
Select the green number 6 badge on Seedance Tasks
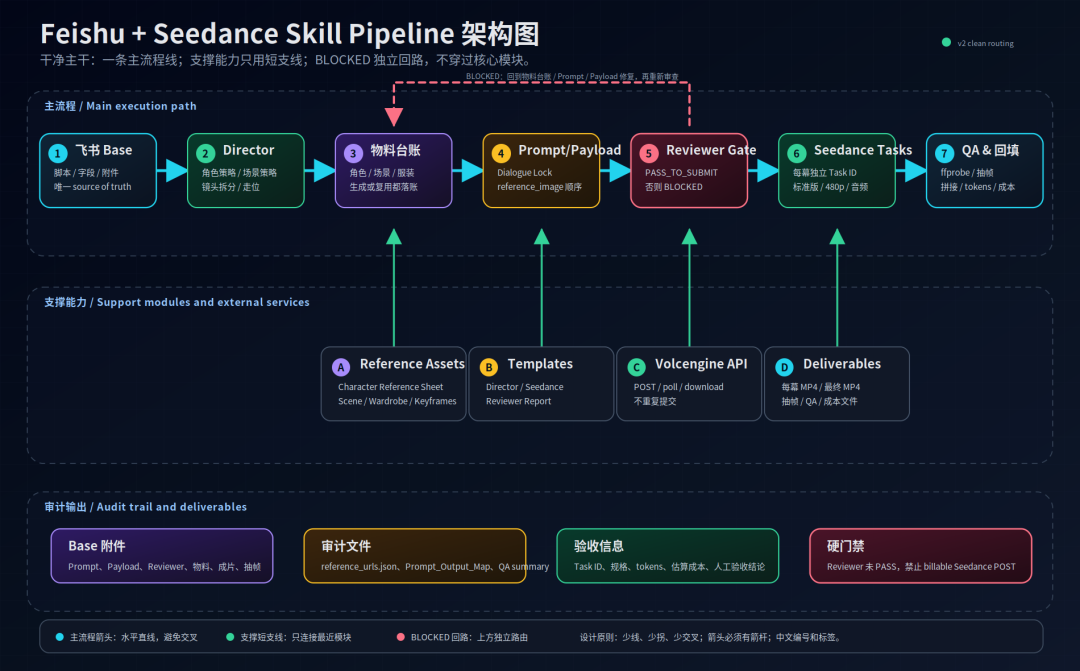pos(797,153)
